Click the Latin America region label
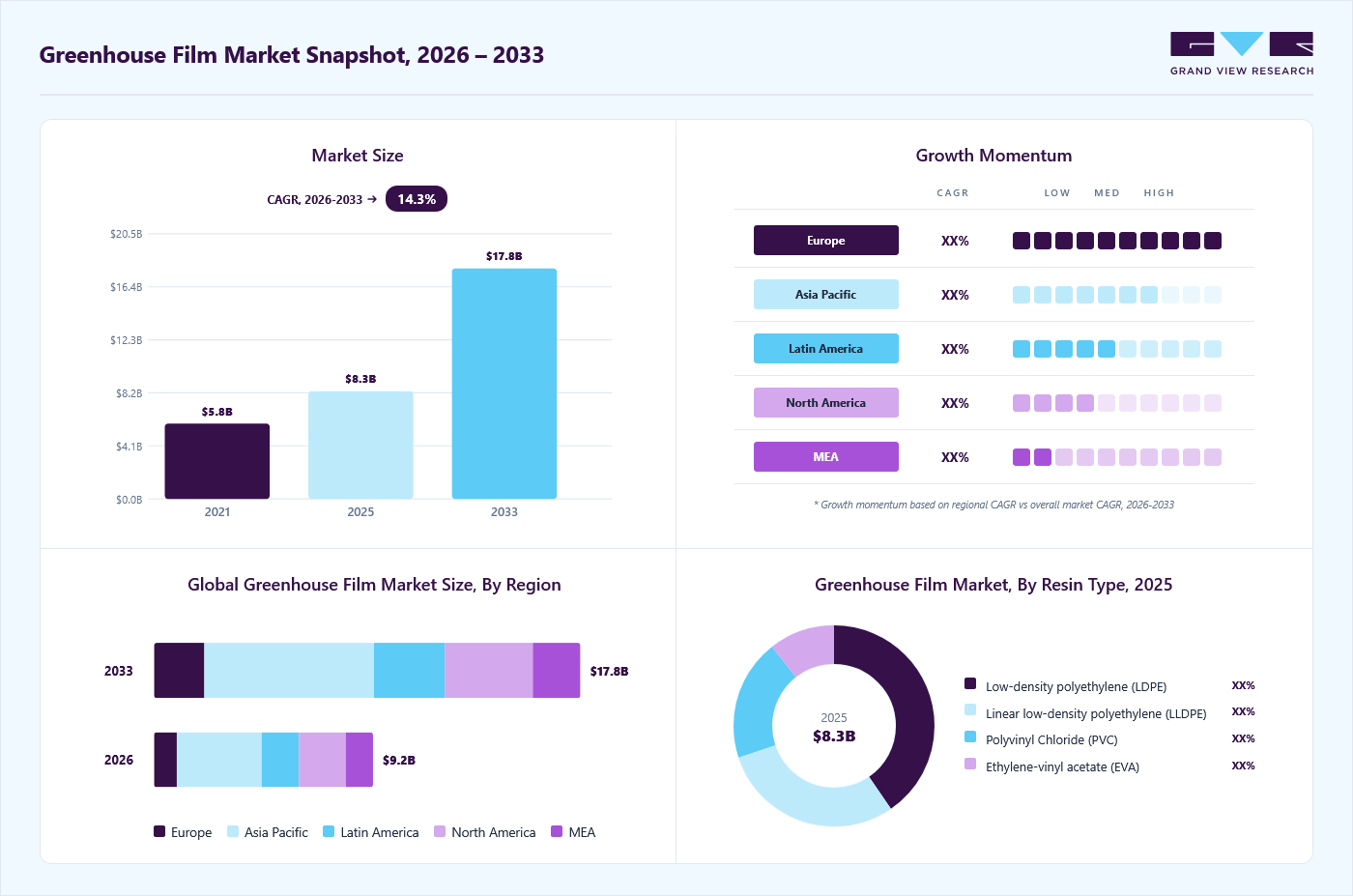The height and width of the screenshot is (896, 1353). pyautogui.click(x=826, y=349)
